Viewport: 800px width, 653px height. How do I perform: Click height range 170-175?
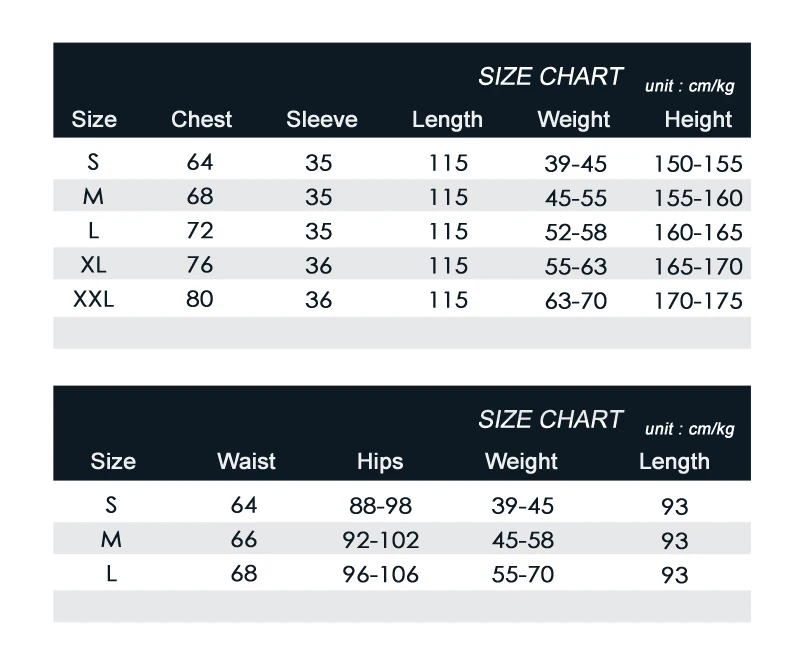[x=698, y=301]
